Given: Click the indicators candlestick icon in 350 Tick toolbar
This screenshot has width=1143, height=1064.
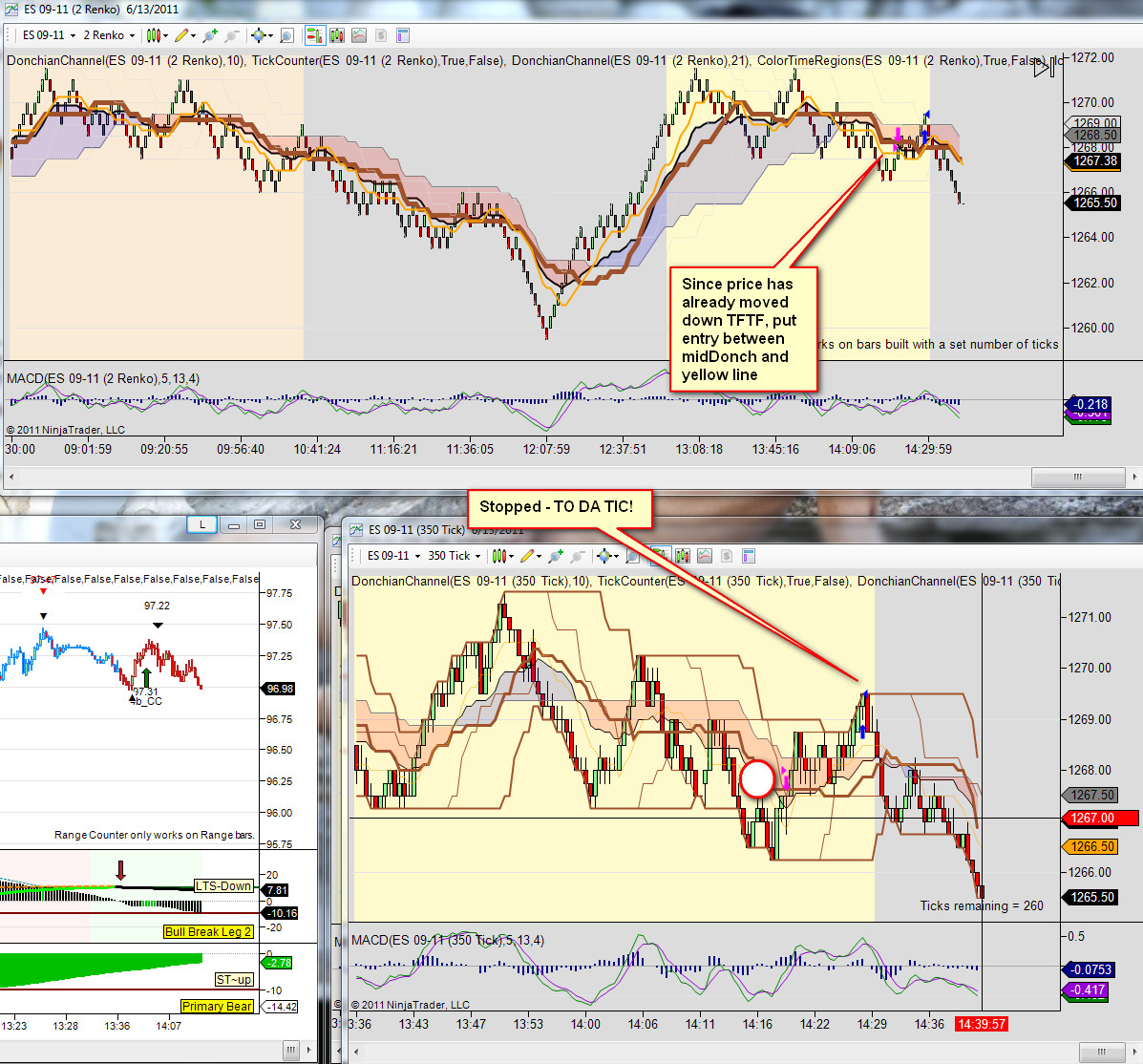Looking at the screenshot, I should 683,556.
